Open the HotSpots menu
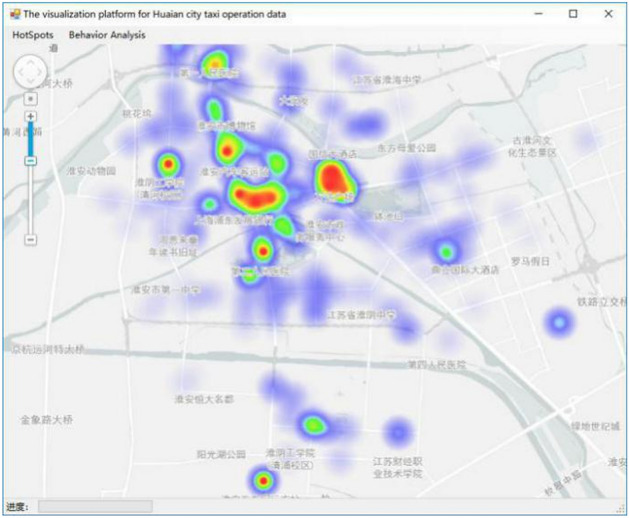The width and height of the screenshot is (629, 518). 33,35
